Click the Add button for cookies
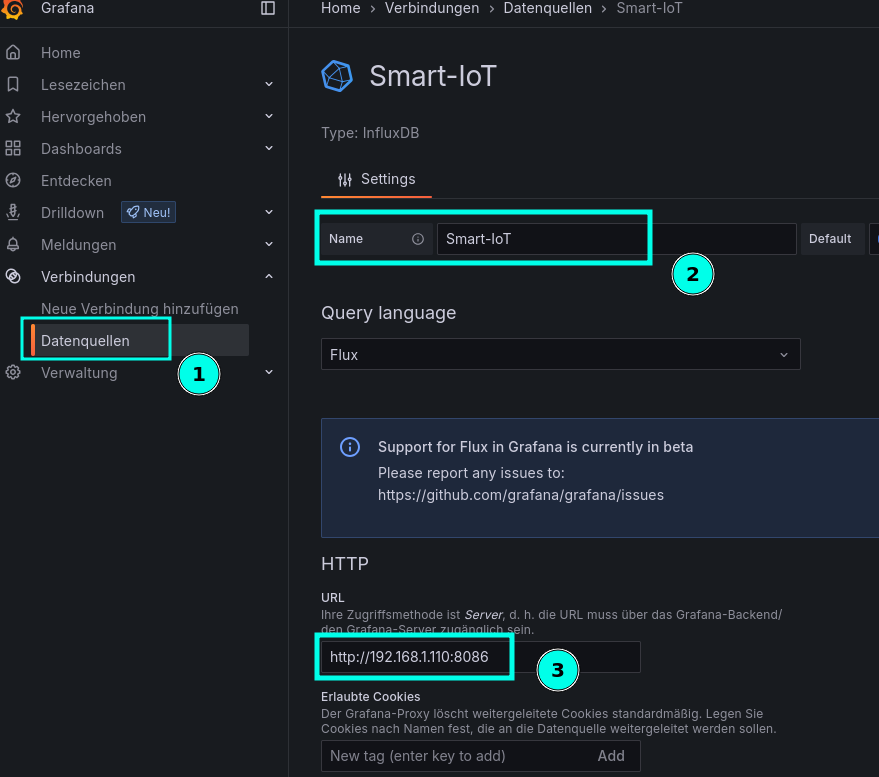 pyautogui.click(x=611, y=756)
